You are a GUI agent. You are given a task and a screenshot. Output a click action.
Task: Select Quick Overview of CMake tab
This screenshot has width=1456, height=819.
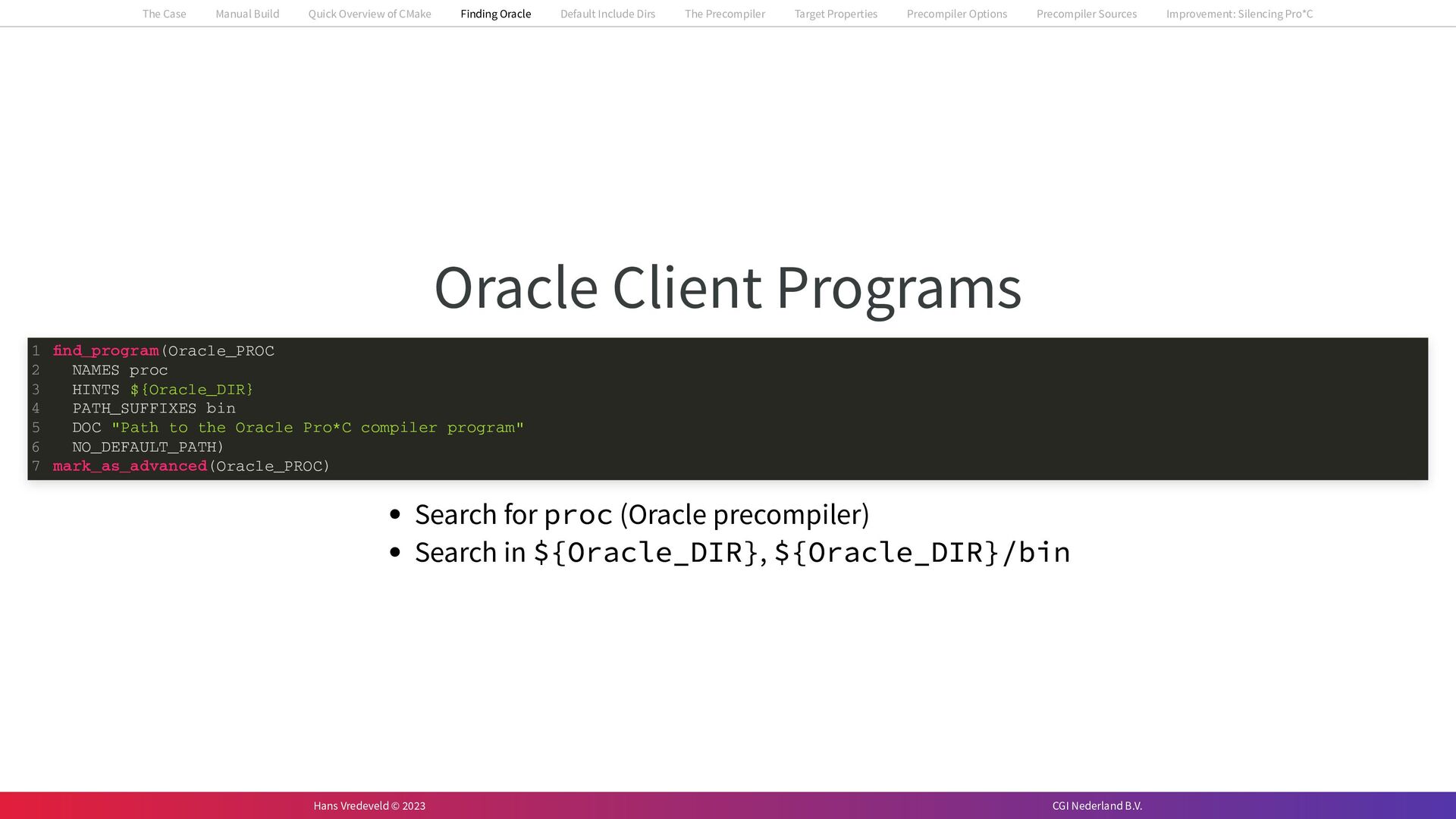pos(369,14)
